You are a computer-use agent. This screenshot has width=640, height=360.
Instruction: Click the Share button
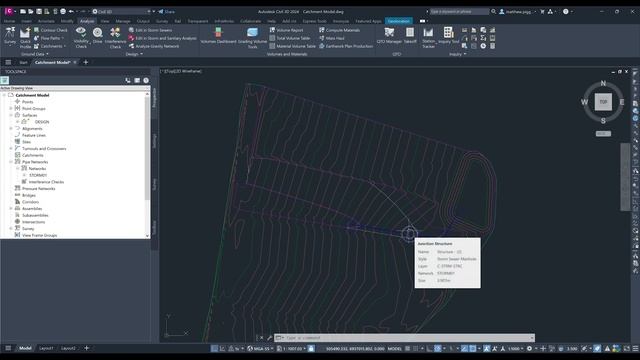(167, 11)
